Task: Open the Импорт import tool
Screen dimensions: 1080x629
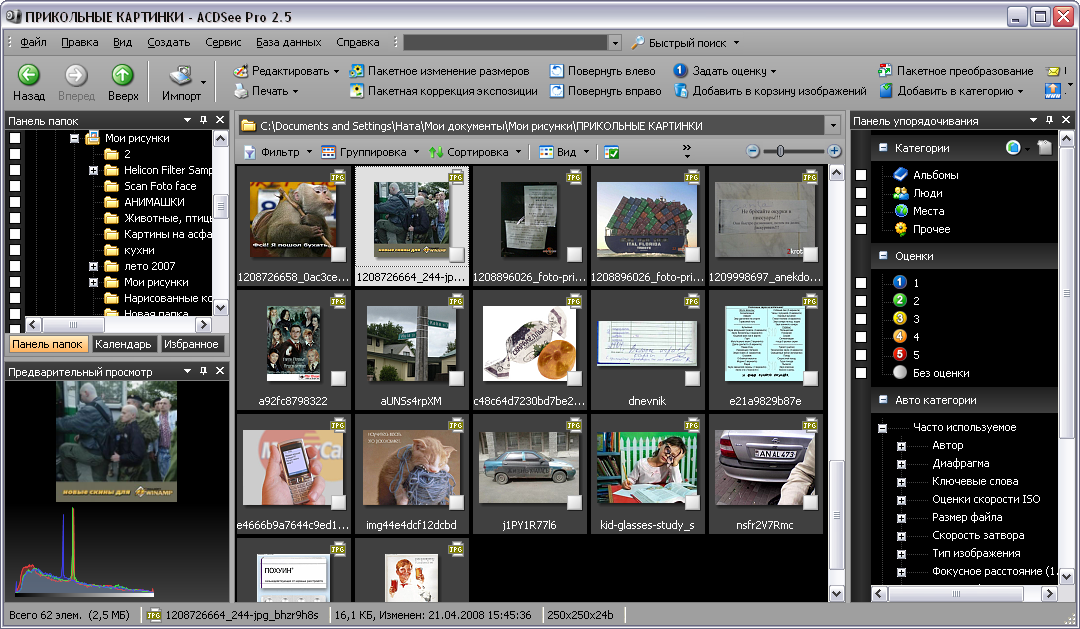Action: pyautogui.click(x=181, y=77)
